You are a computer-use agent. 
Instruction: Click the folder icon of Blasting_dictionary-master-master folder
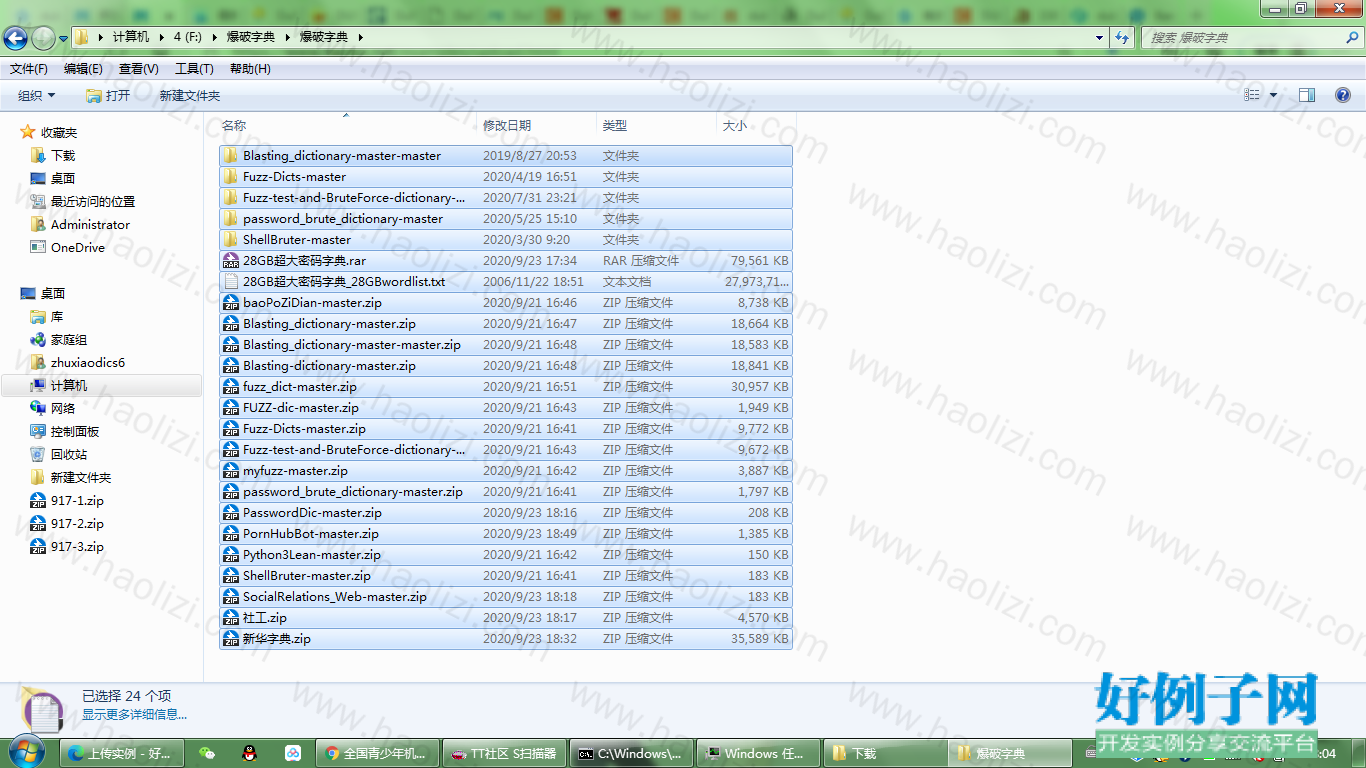coord(231,156)
